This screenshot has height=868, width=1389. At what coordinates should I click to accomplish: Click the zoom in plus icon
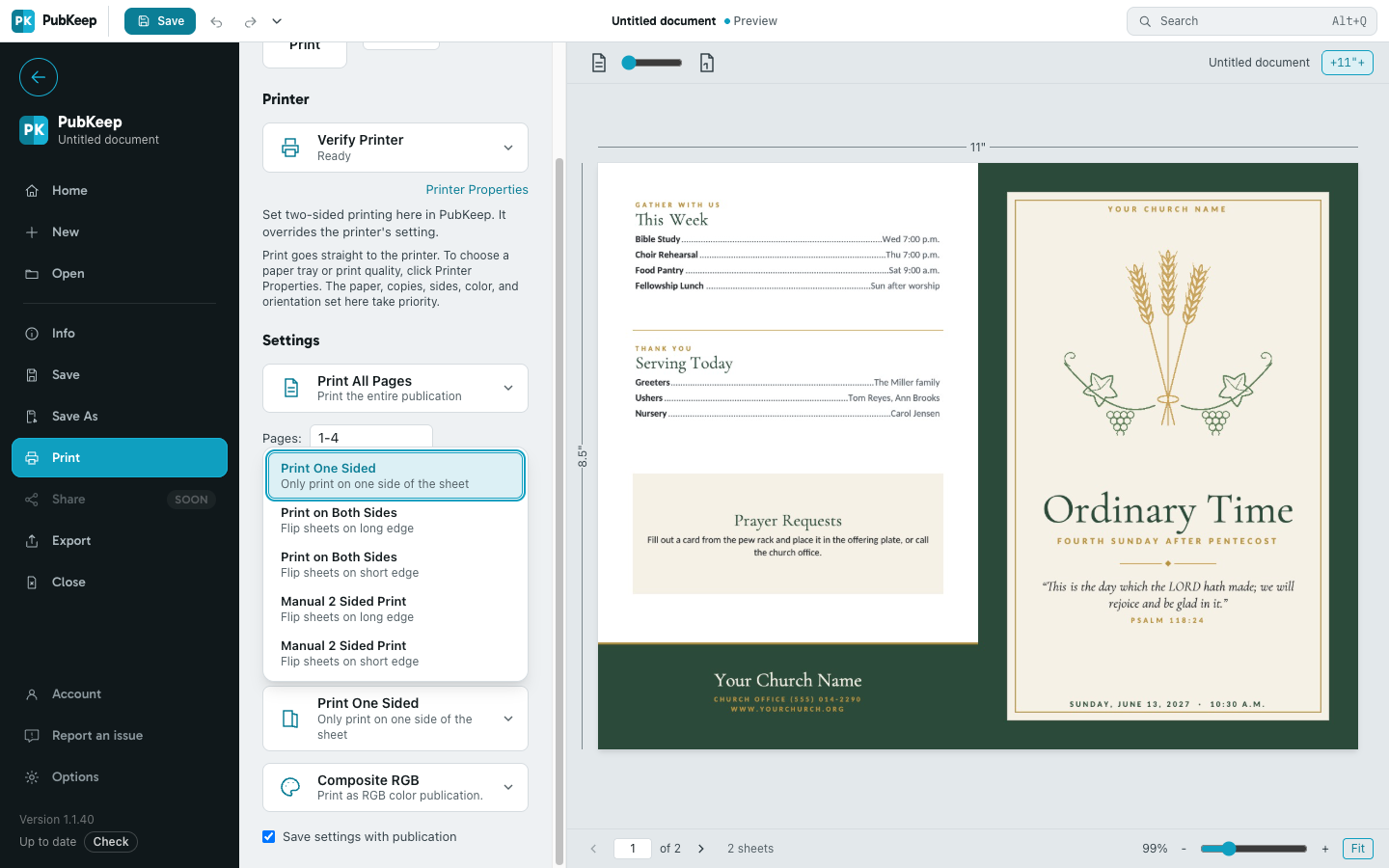click(x=1325, y=849)
